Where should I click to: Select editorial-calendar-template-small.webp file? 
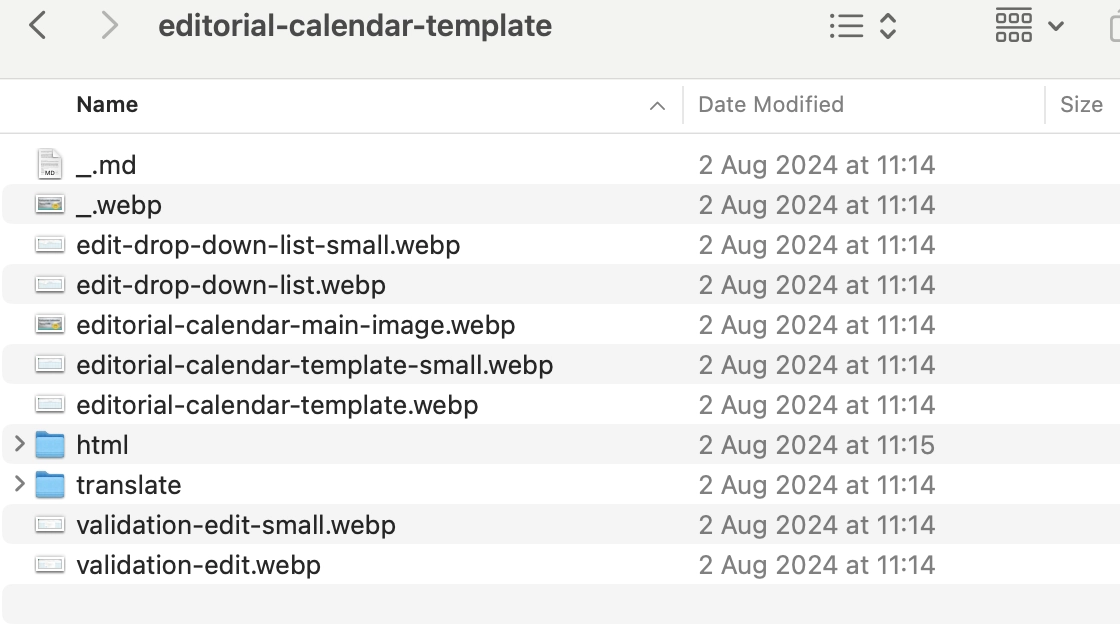point(314,364)
